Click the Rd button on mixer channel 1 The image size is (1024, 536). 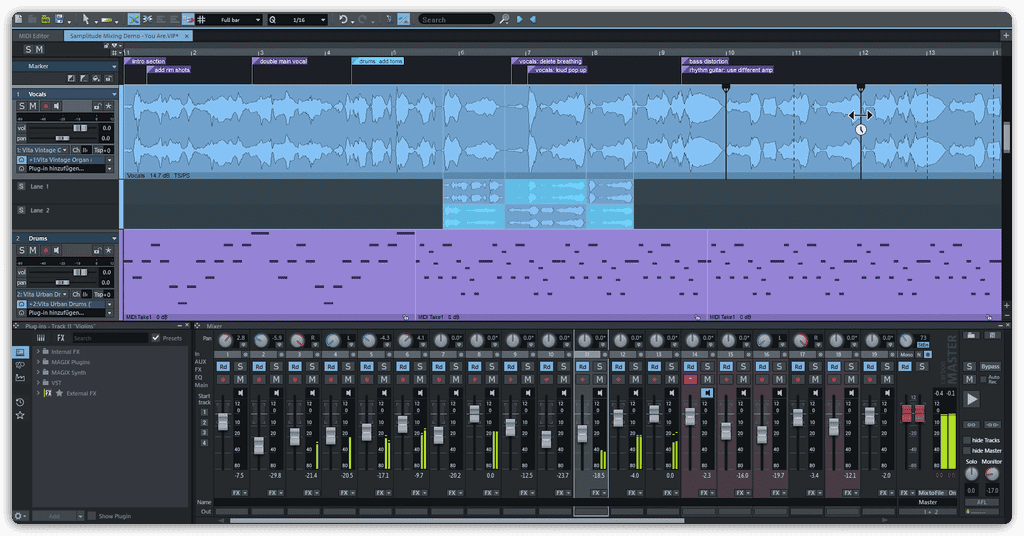[223, 366]
